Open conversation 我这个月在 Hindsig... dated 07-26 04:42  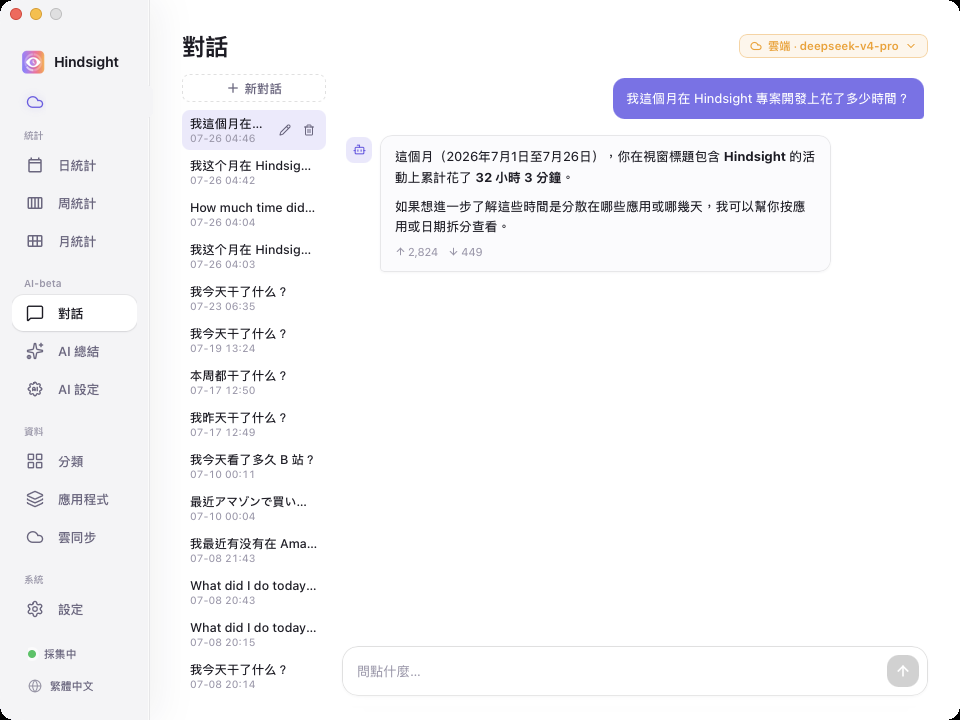coord(254,172)
